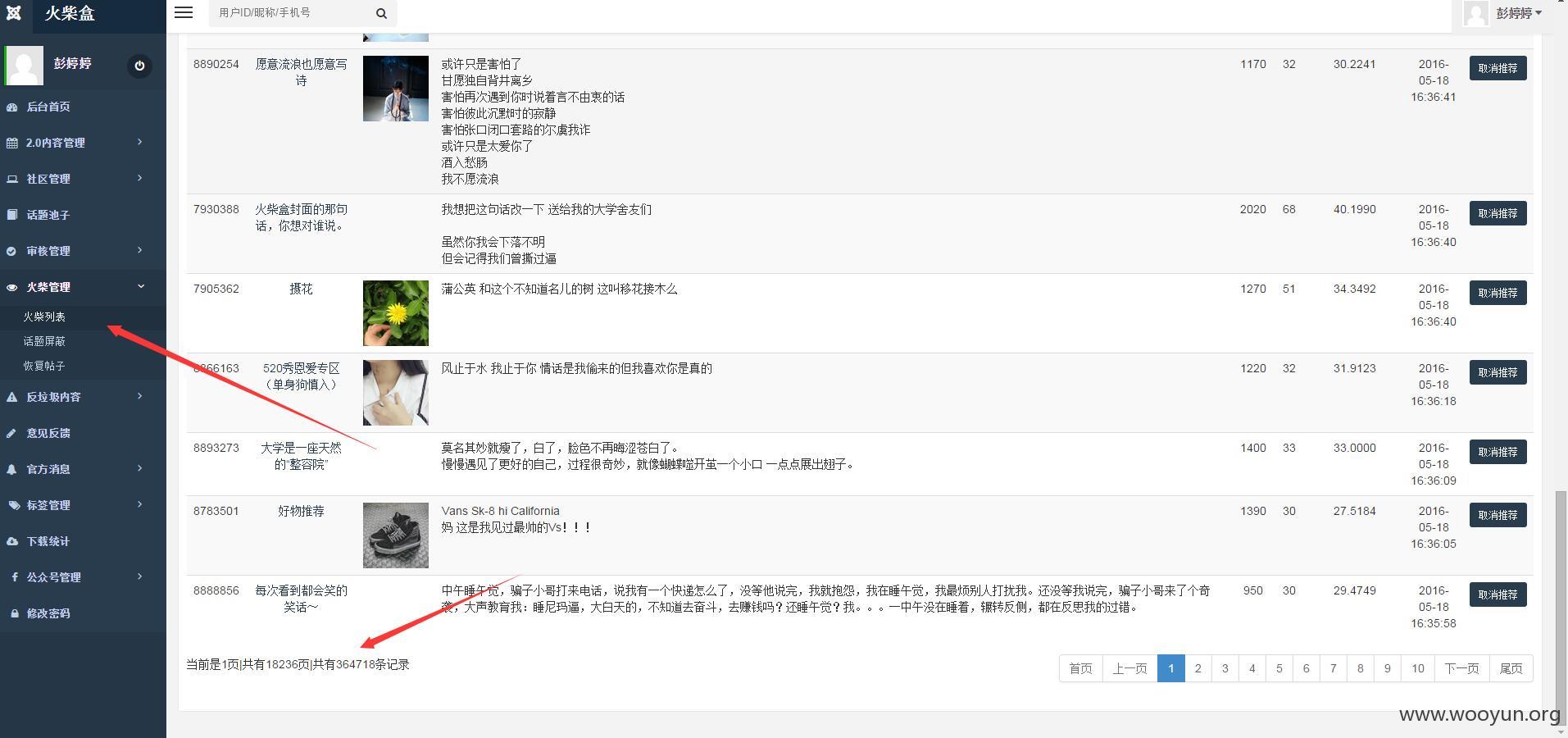This screenshot has width=1568, height=738.
Task: Click the 意见反馈 pencil icon
Action: point(11,433)
